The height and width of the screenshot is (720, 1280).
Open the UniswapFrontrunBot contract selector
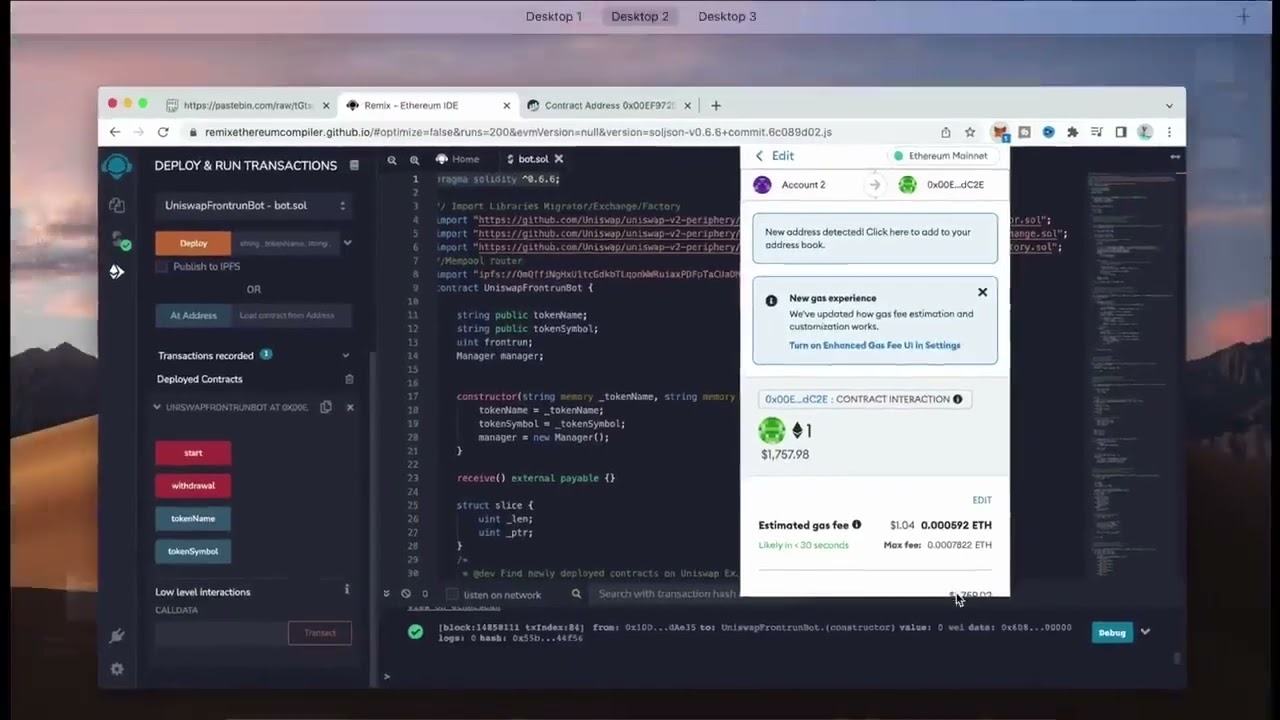255,205
